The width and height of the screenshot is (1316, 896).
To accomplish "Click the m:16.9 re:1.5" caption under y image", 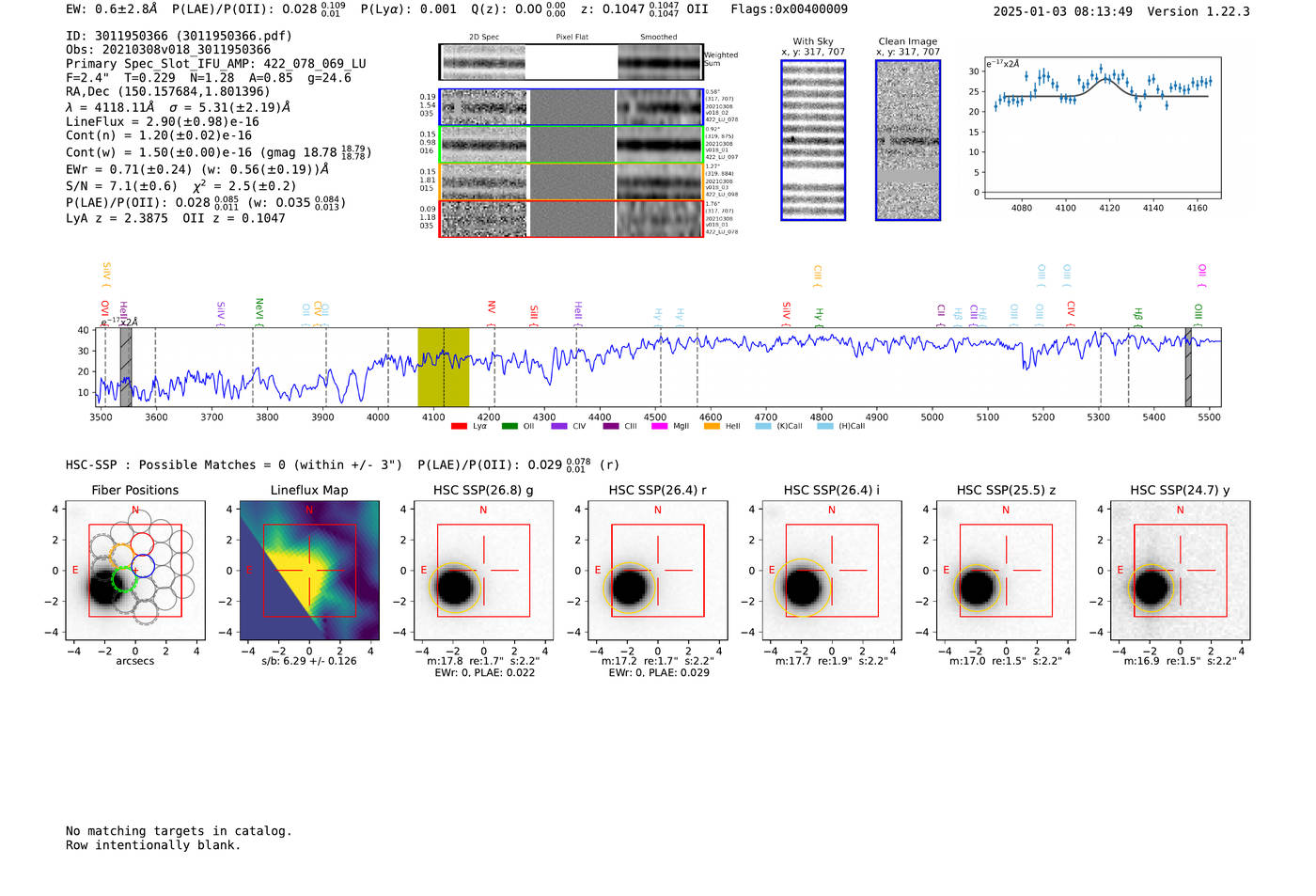I will pos(1180,661).
